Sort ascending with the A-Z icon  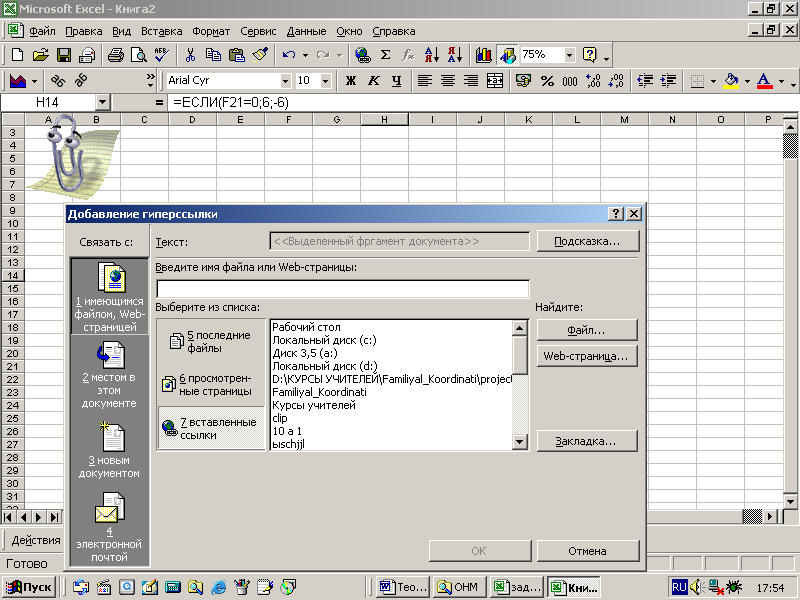432,55
